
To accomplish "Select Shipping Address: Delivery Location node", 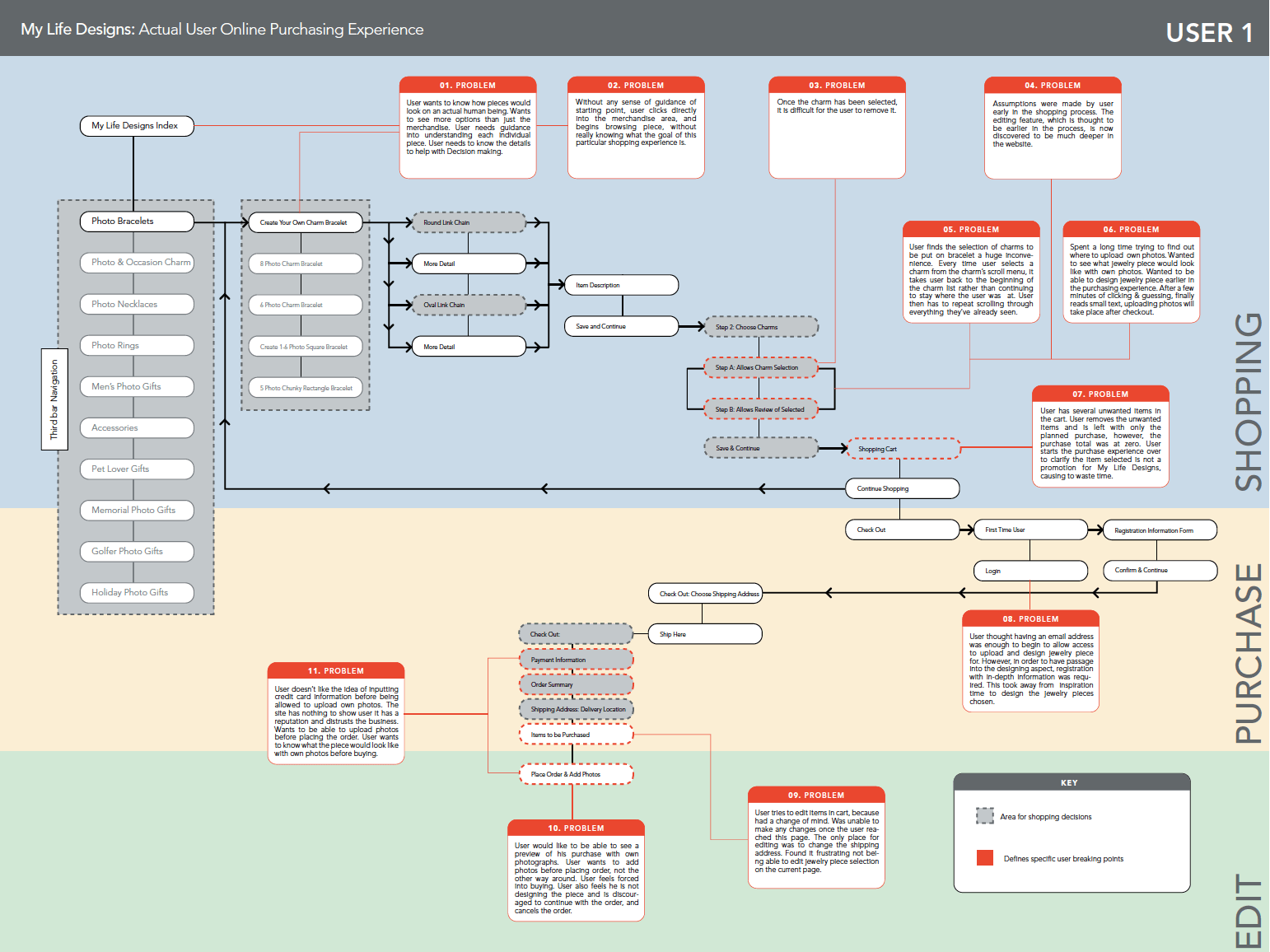I will [x=577, y=709].
